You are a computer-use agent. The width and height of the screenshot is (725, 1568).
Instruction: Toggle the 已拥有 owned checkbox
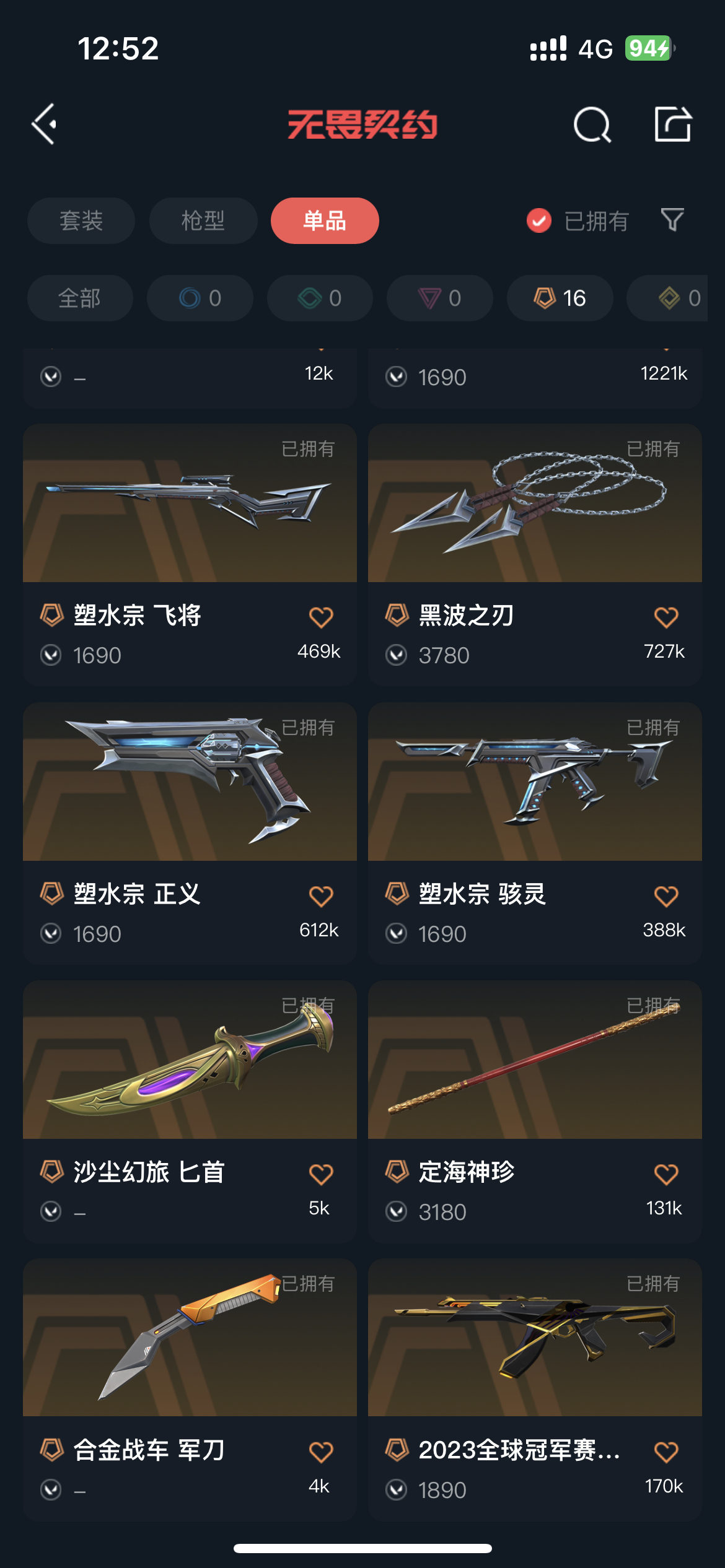539,220
